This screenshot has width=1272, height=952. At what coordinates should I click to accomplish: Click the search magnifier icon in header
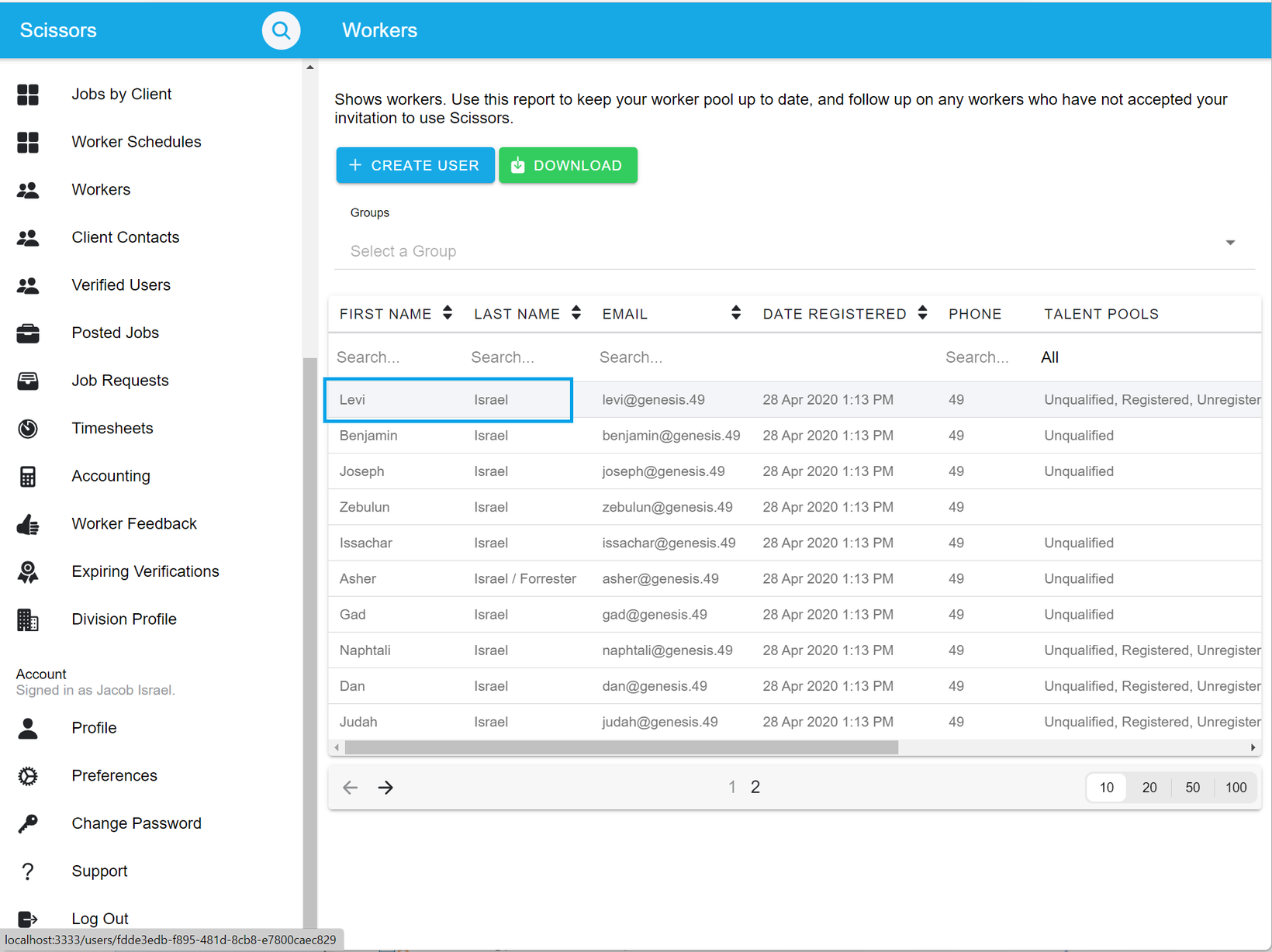point(281,30)
